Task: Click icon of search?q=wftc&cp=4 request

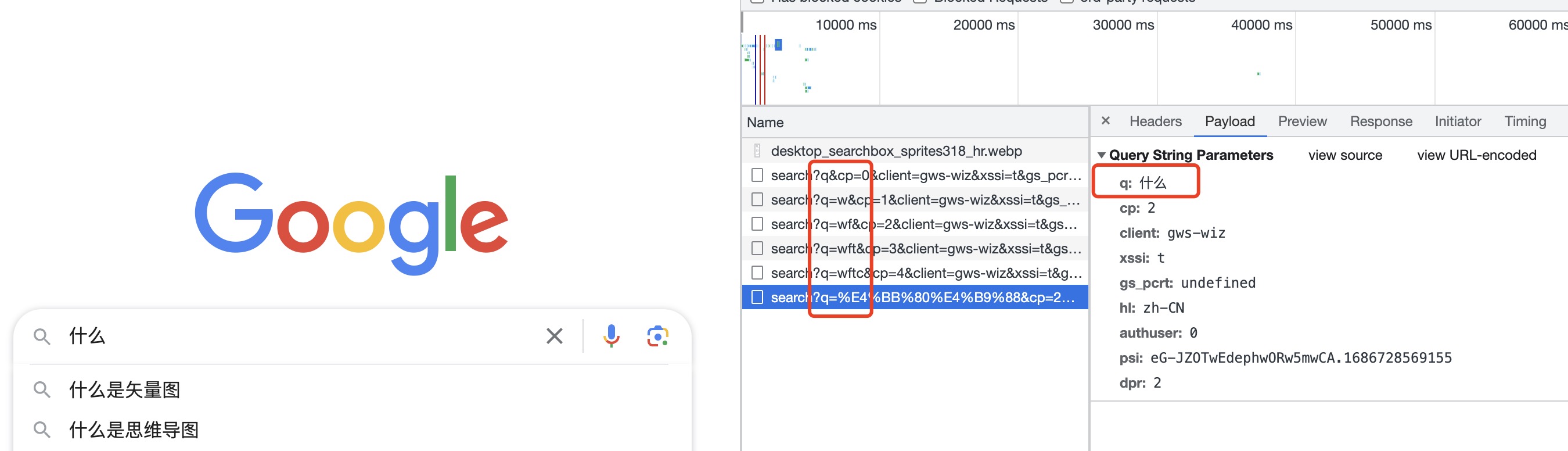Action: click(757, 273)
